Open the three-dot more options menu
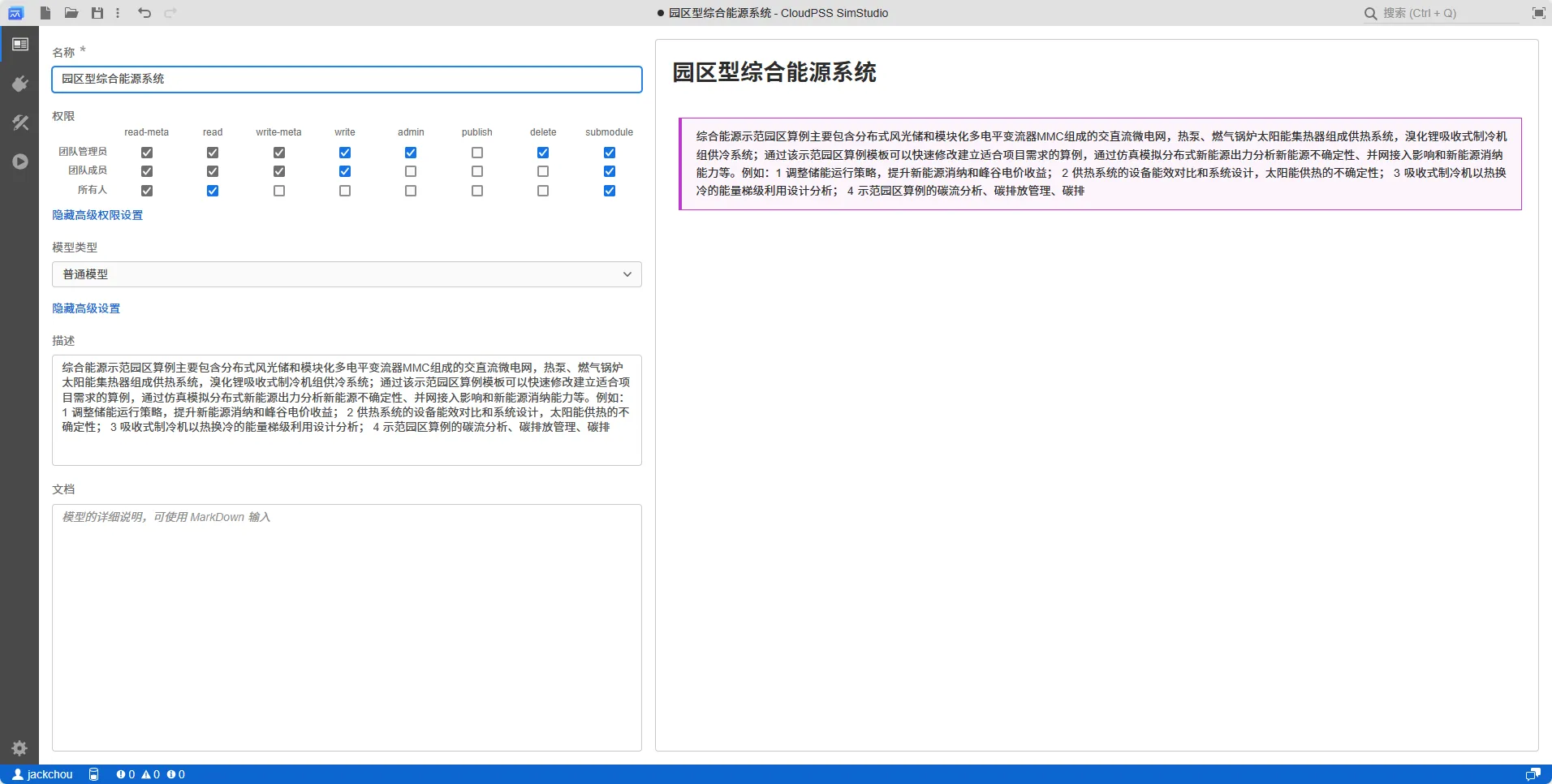1552x784 pixels. point(118,13)
